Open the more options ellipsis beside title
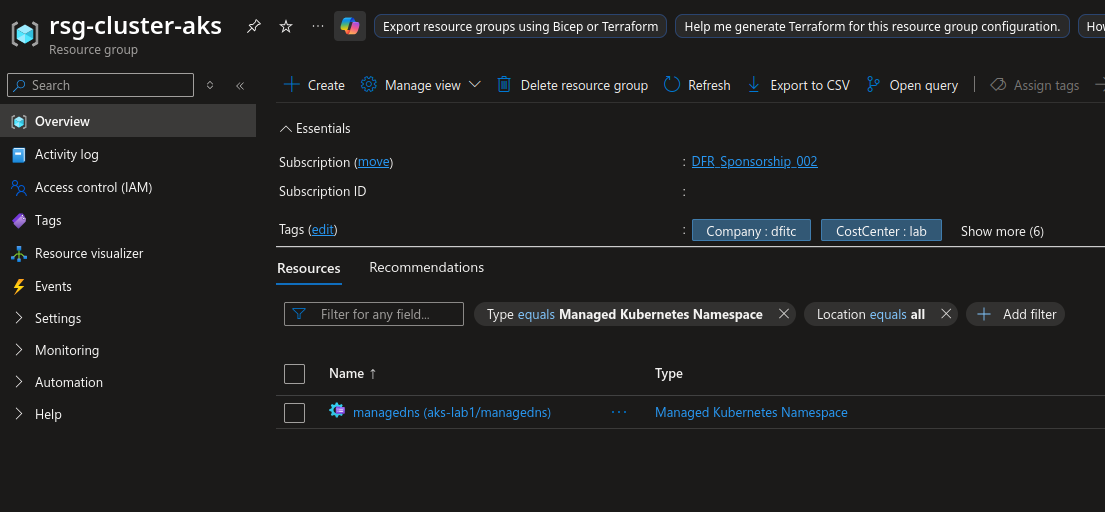The width and height of the screenshot is (1105, 512). point(318,26)
